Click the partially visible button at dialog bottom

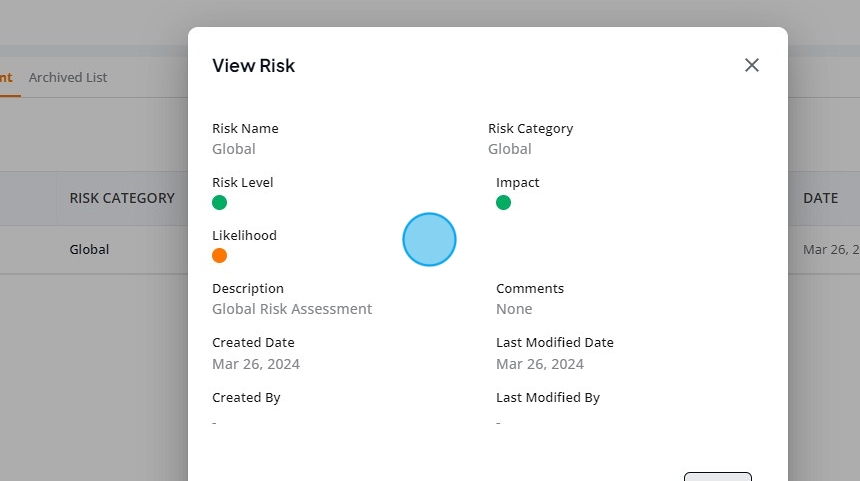[x=717, y=477]
